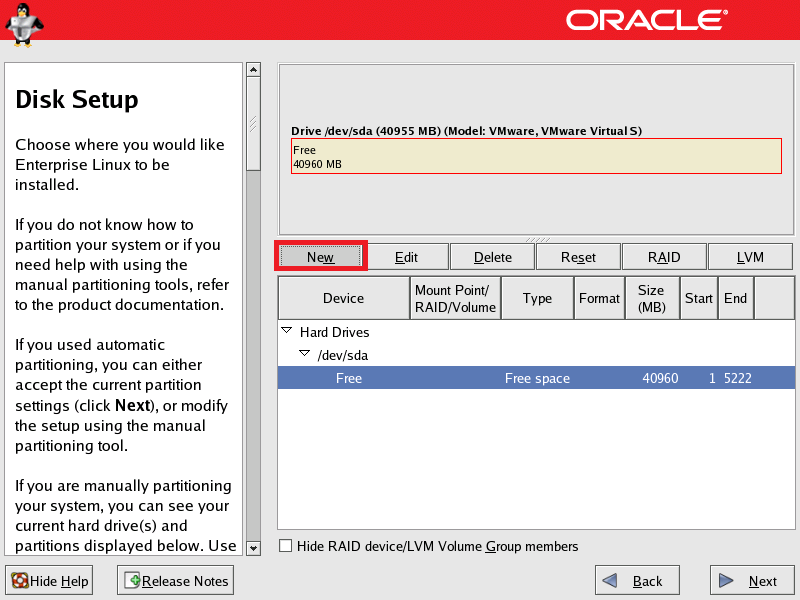Screen dimensions: 800x600
Task: Click the Delete partition button
Action: (x=492, y=257)
